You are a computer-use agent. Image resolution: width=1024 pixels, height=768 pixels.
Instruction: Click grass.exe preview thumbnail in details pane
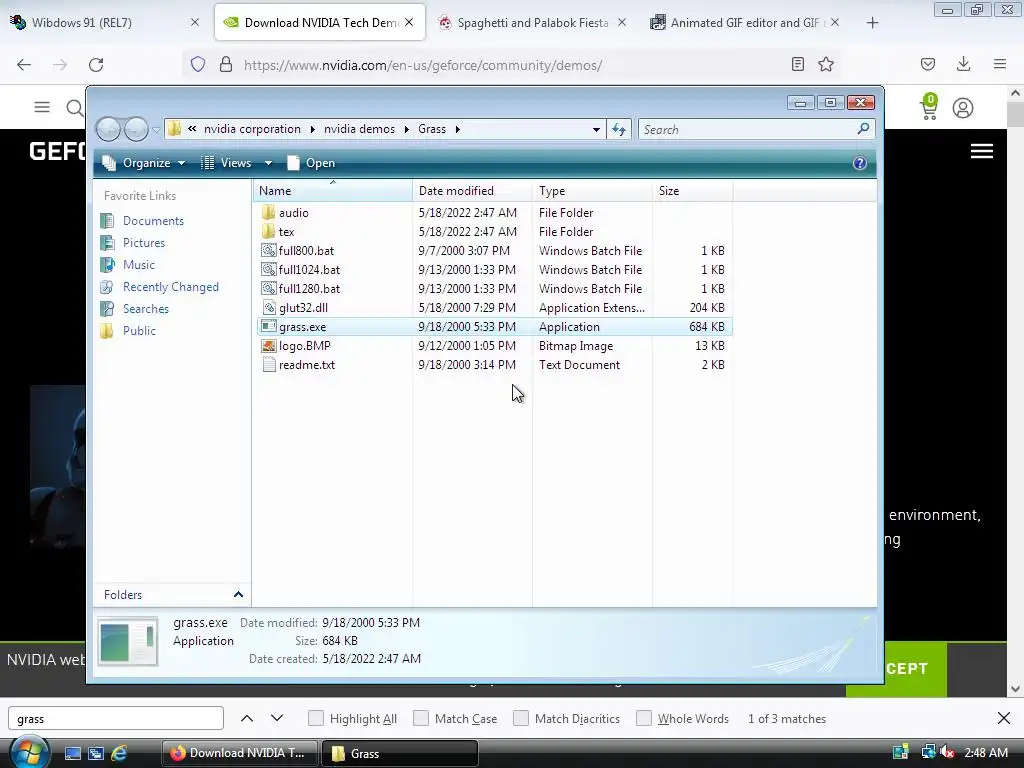(128, 641)
